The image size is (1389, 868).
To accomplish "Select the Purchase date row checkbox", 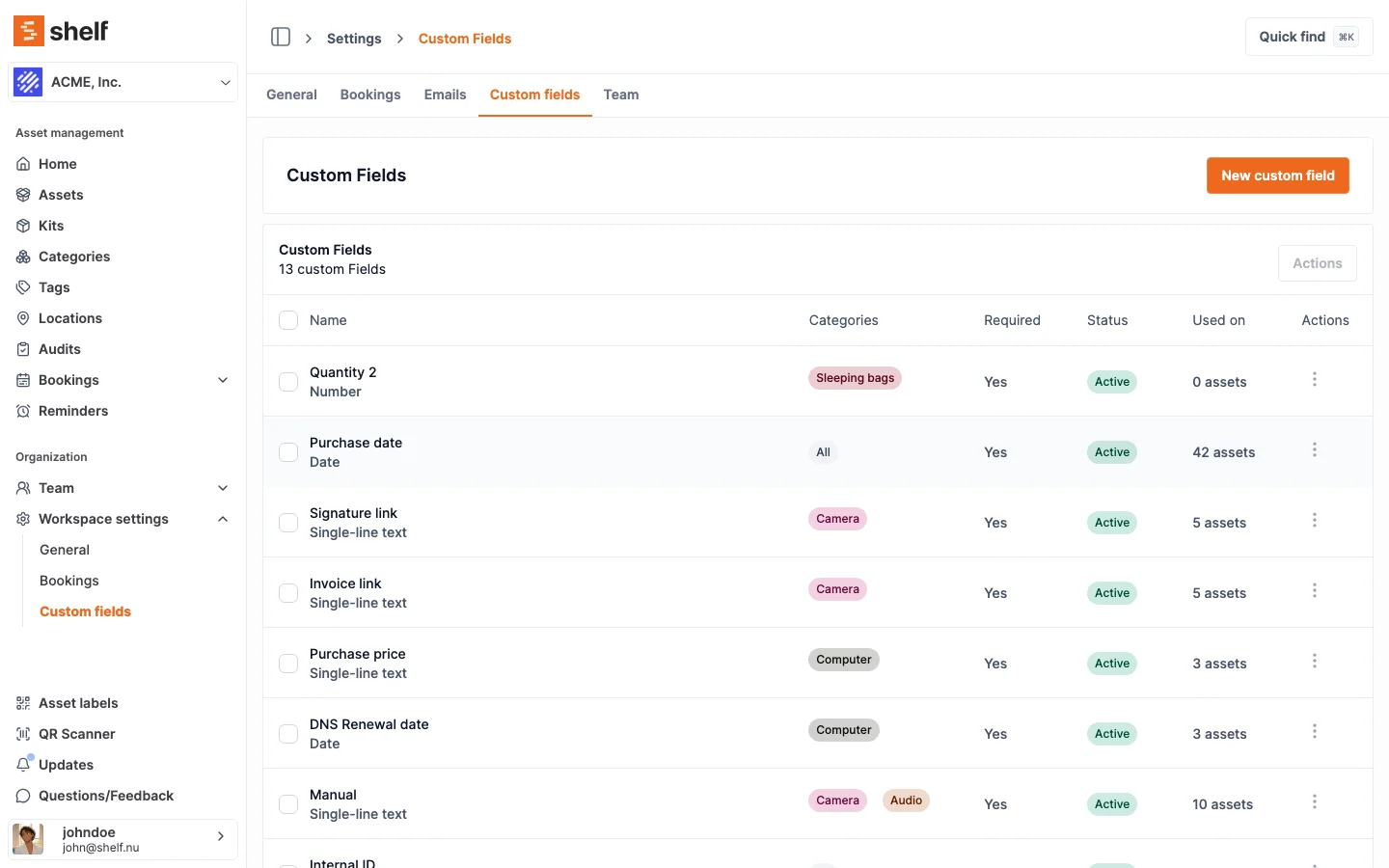I will [288, 452].
